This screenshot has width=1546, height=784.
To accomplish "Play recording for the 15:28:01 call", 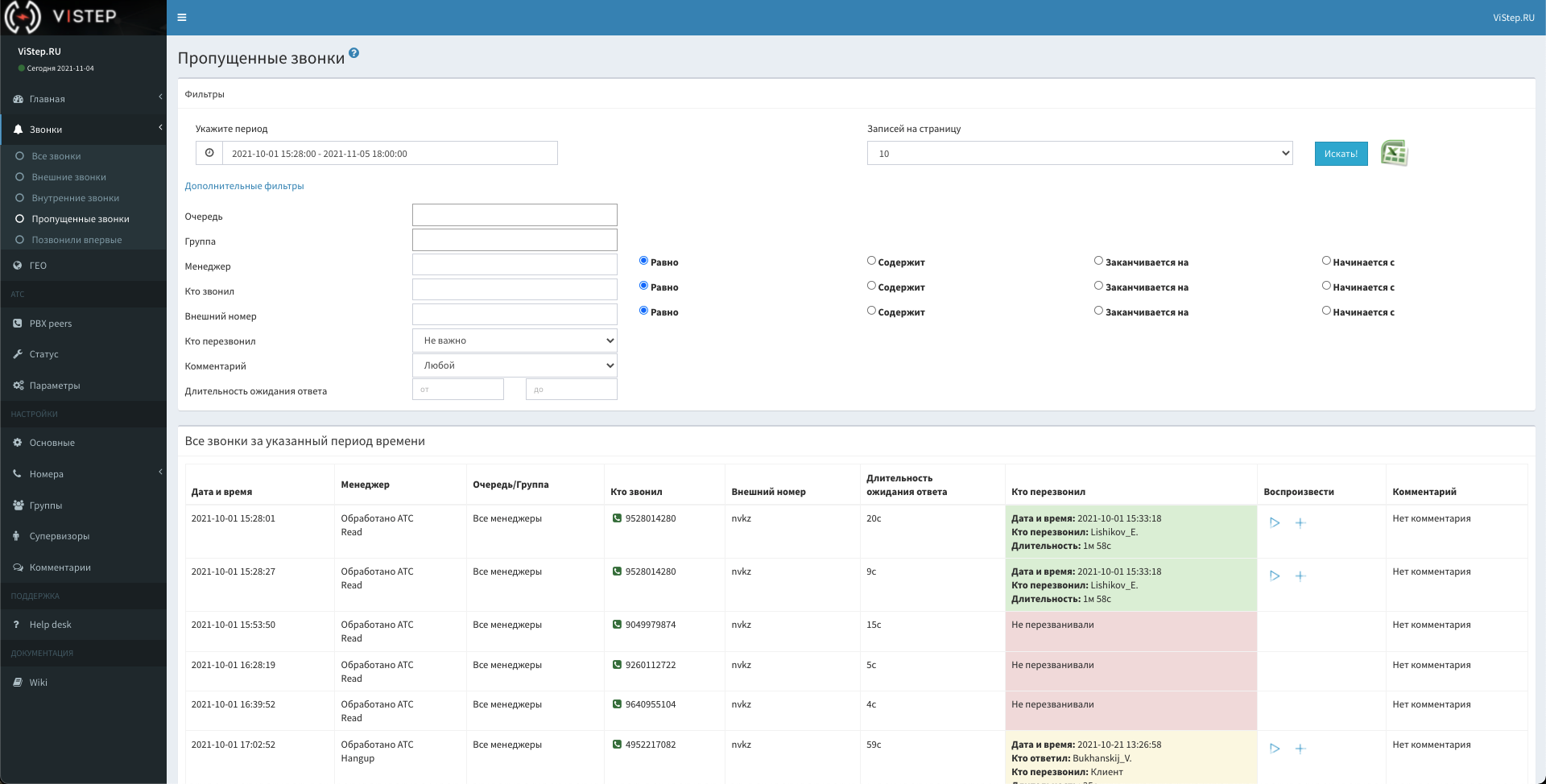I will tap(1275, 522).
